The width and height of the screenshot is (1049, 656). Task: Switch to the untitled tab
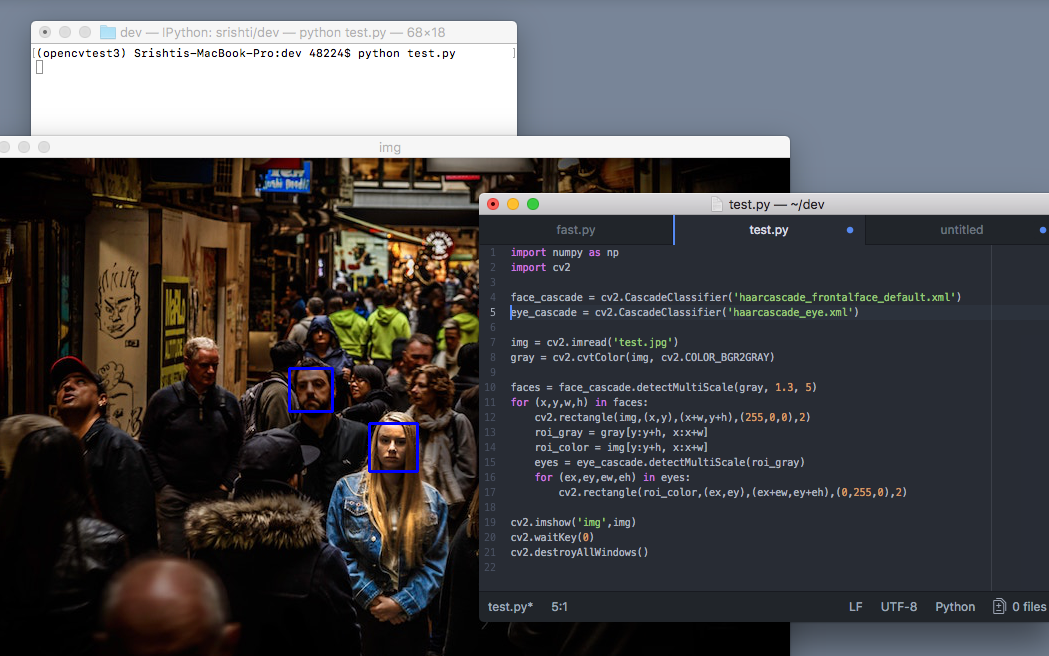point(961,230)
